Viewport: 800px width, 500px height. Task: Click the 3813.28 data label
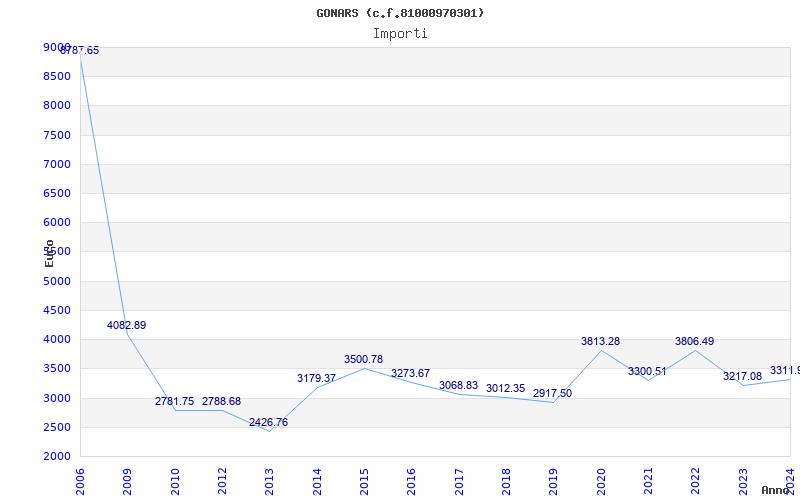click(600, 342)
